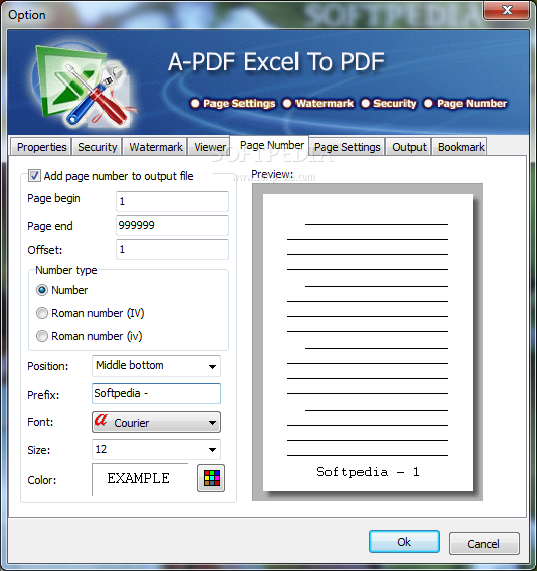Click the red font 'a' icon
Viewport: 537px width, 571px height.
pyautogui.click(x=101, y=421)
